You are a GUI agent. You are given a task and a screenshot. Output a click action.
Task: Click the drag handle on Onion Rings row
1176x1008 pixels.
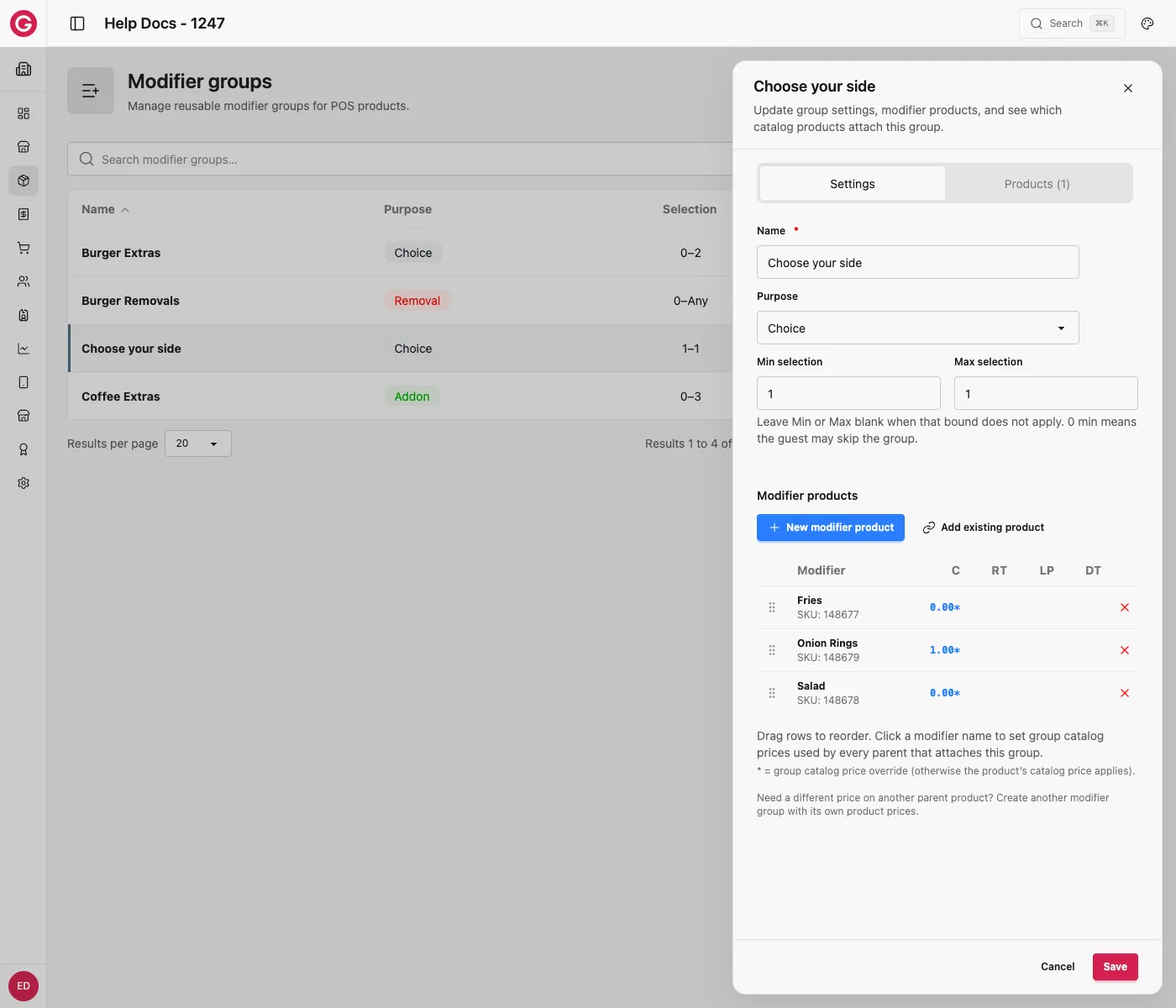(x=772, y=650)
